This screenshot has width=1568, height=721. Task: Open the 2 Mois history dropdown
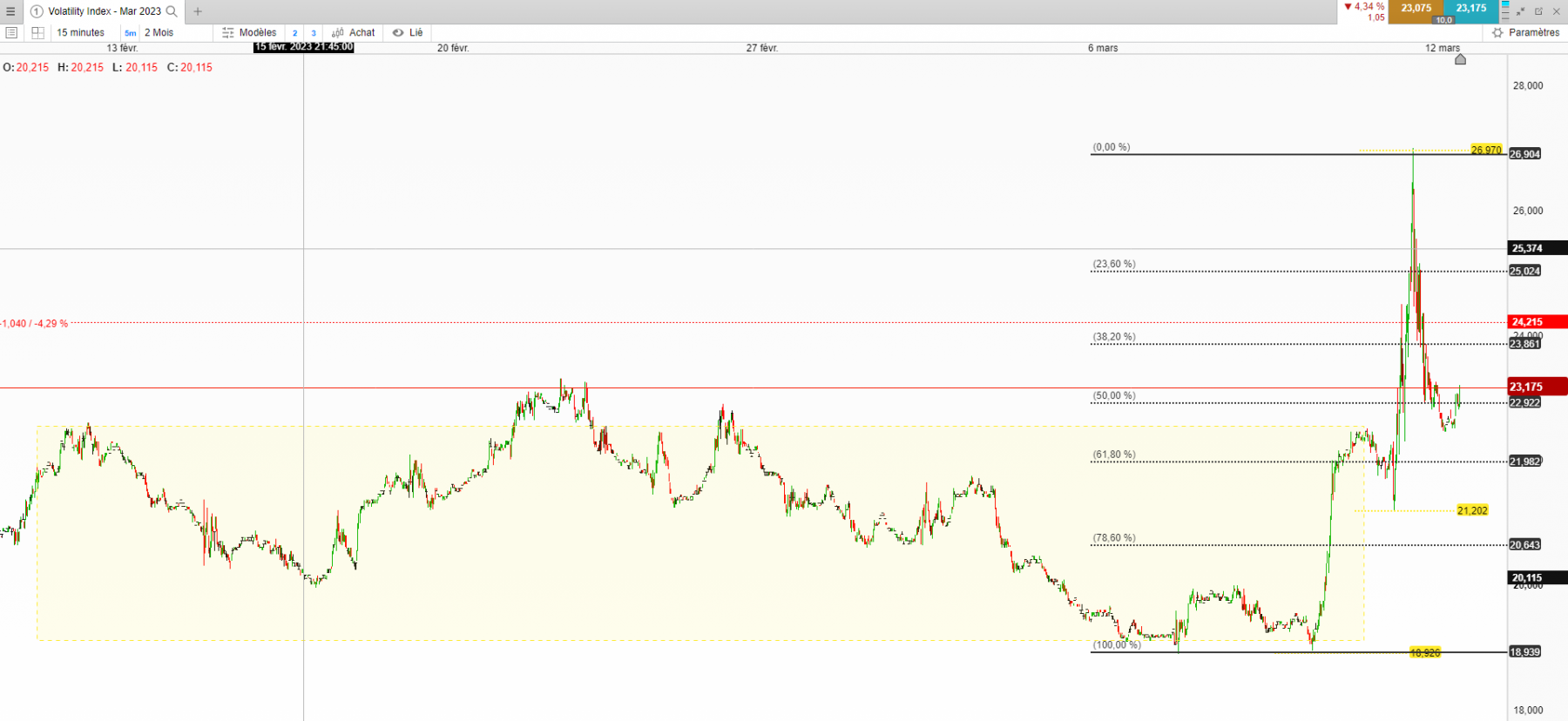[159, 32]
